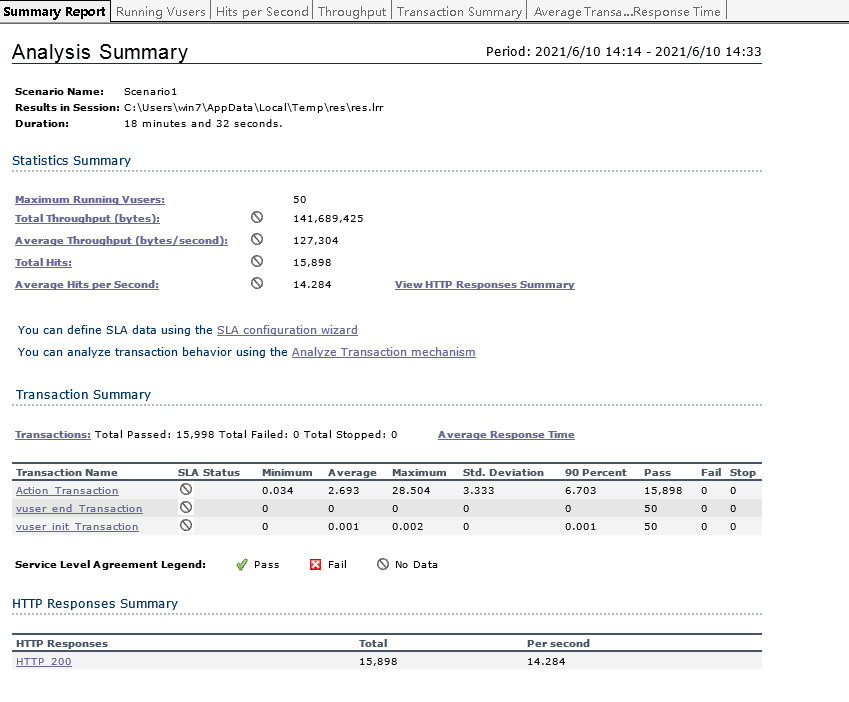
Task: Open the vuser_end_Transaction link
Action: point(79,508)
